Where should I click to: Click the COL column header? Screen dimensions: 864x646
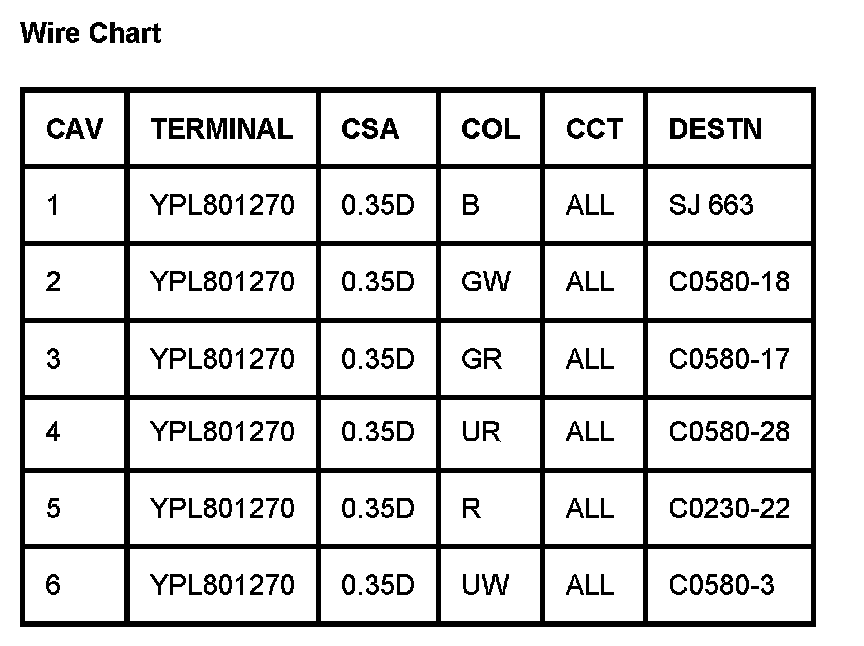click(490, 129)
